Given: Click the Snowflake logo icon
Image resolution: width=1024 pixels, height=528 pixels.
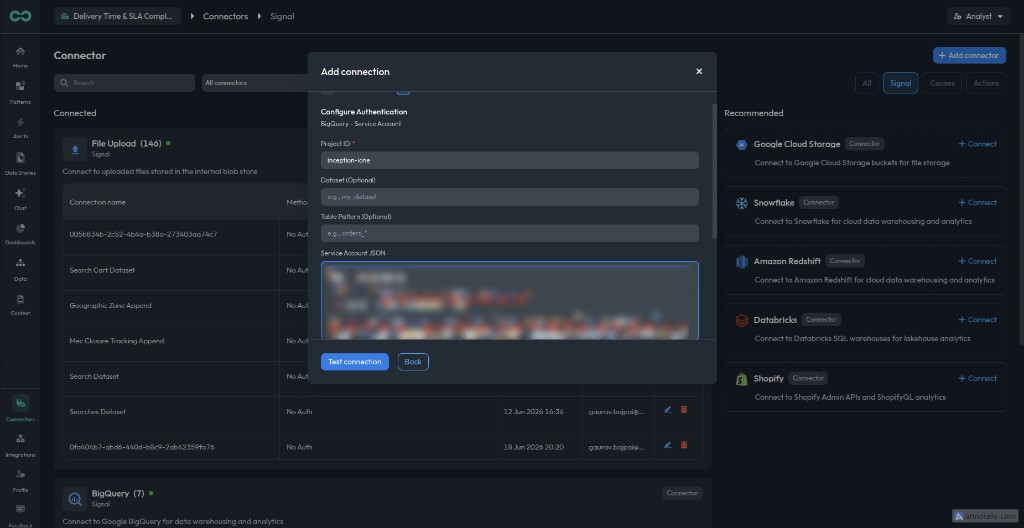Looking at the screenshot, I should click(x=741, y=203).
